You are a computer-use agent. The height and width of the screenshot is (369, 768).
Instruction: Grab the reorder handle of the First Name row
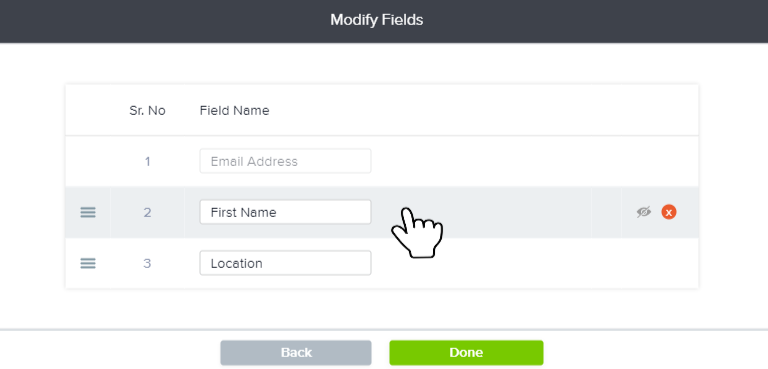[88, 212]
